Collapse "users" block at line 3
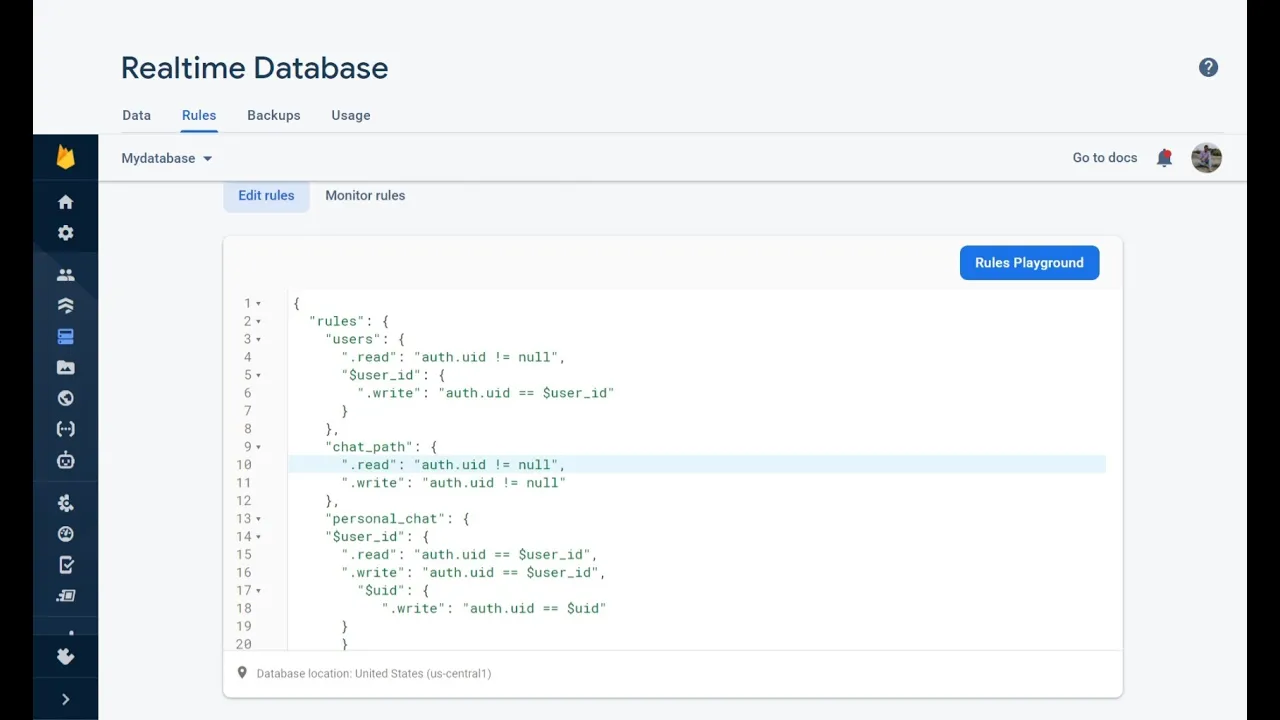Screen dimensions: 1280x720 point(258,339)
